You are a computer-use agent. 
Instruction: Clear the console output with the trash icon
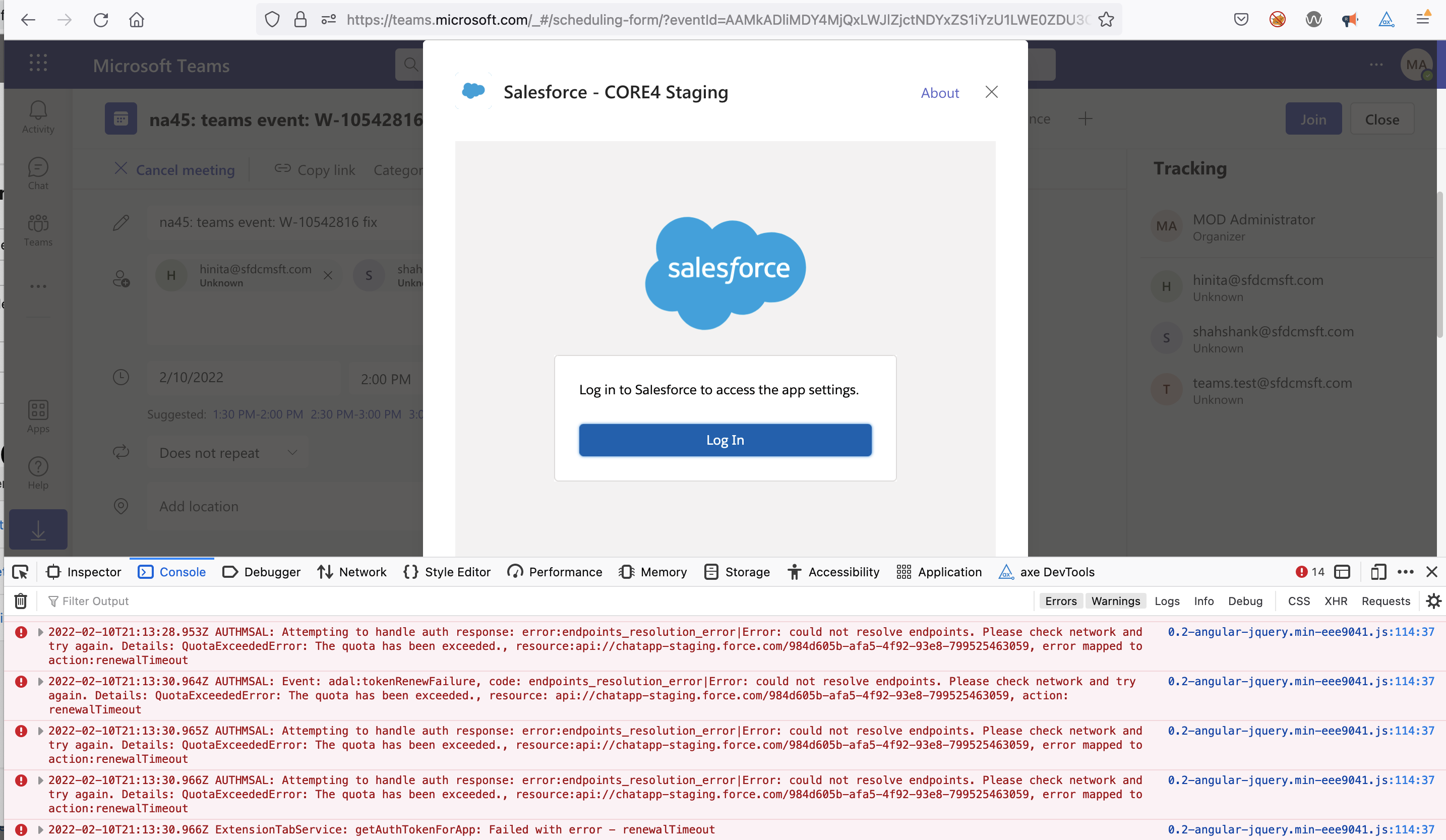pyautogui.click(x=20, y=601)
